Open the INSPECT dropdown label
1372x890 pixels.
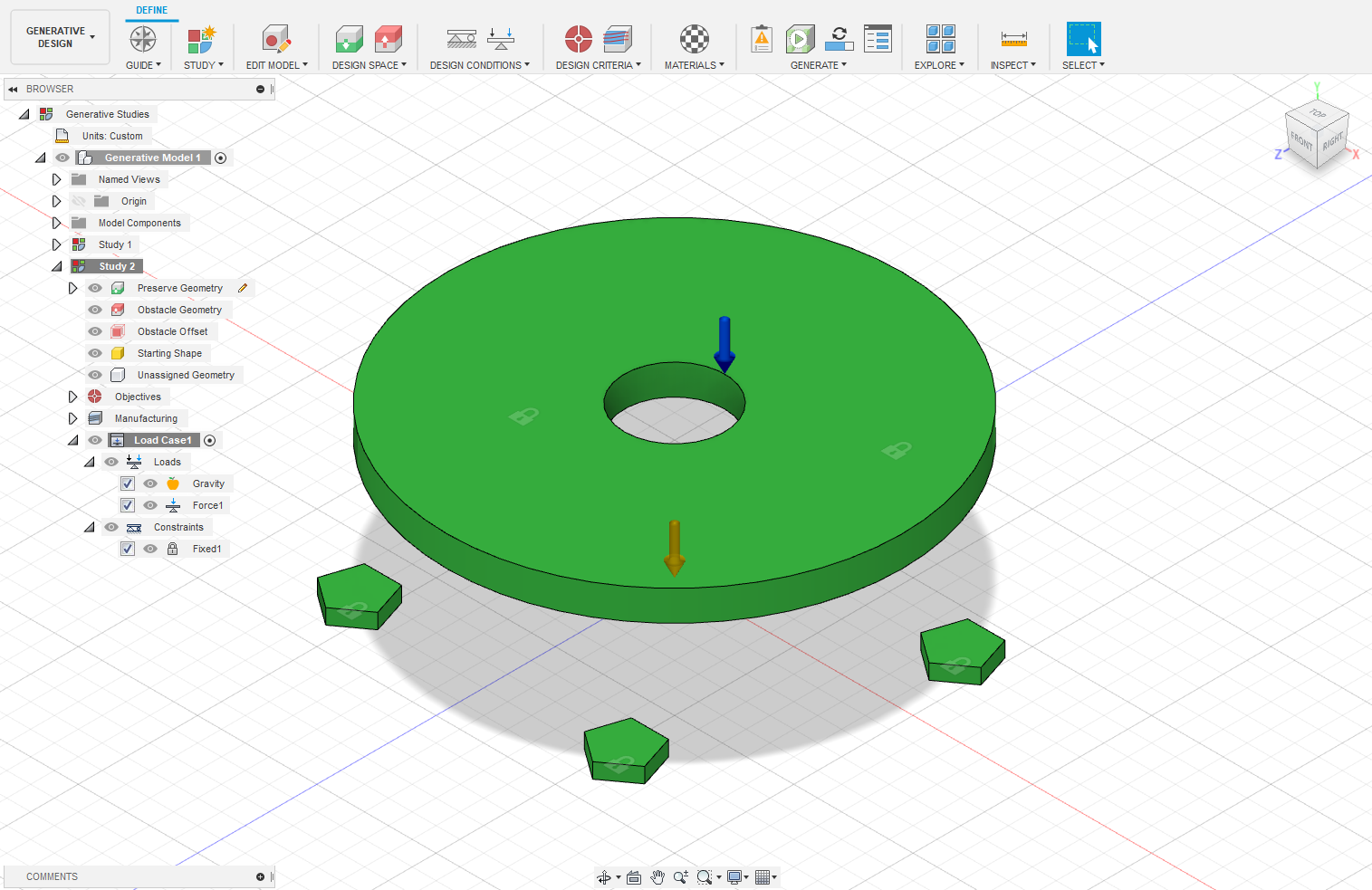tap(1013, 65)
